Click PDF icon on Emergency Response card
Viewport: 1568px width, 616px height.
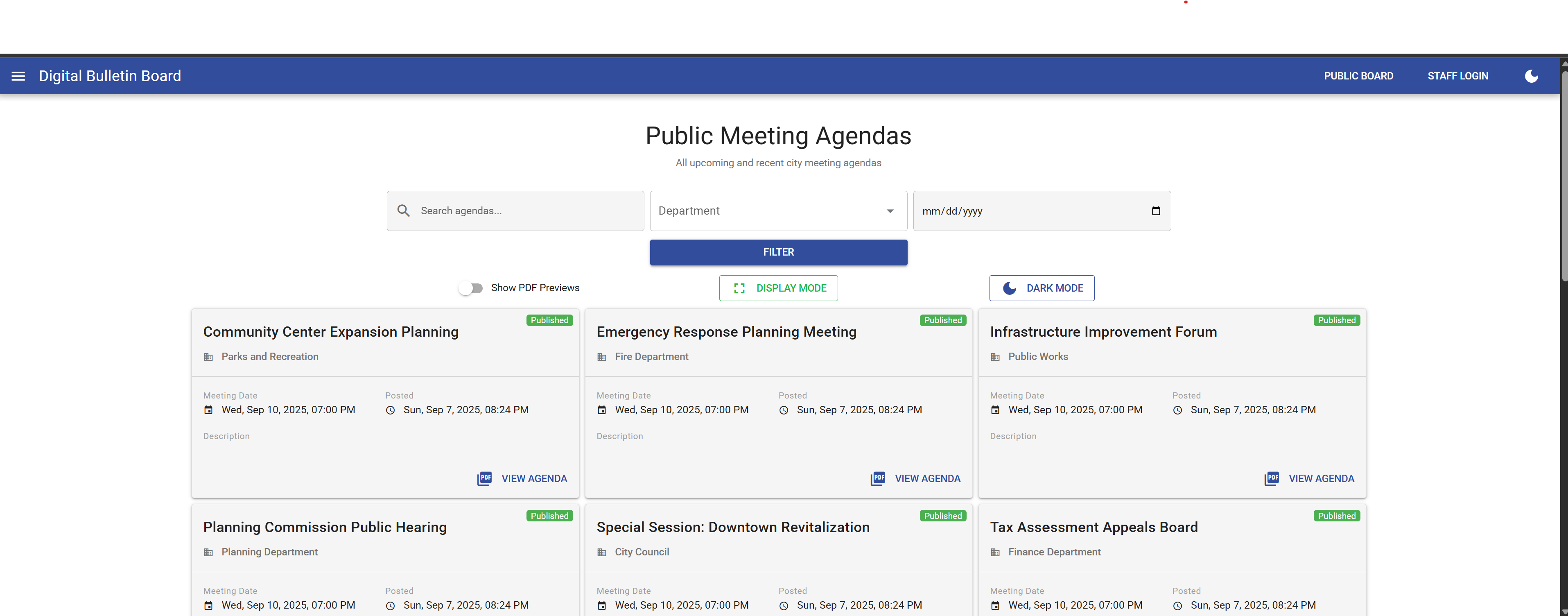click(878, 478)
